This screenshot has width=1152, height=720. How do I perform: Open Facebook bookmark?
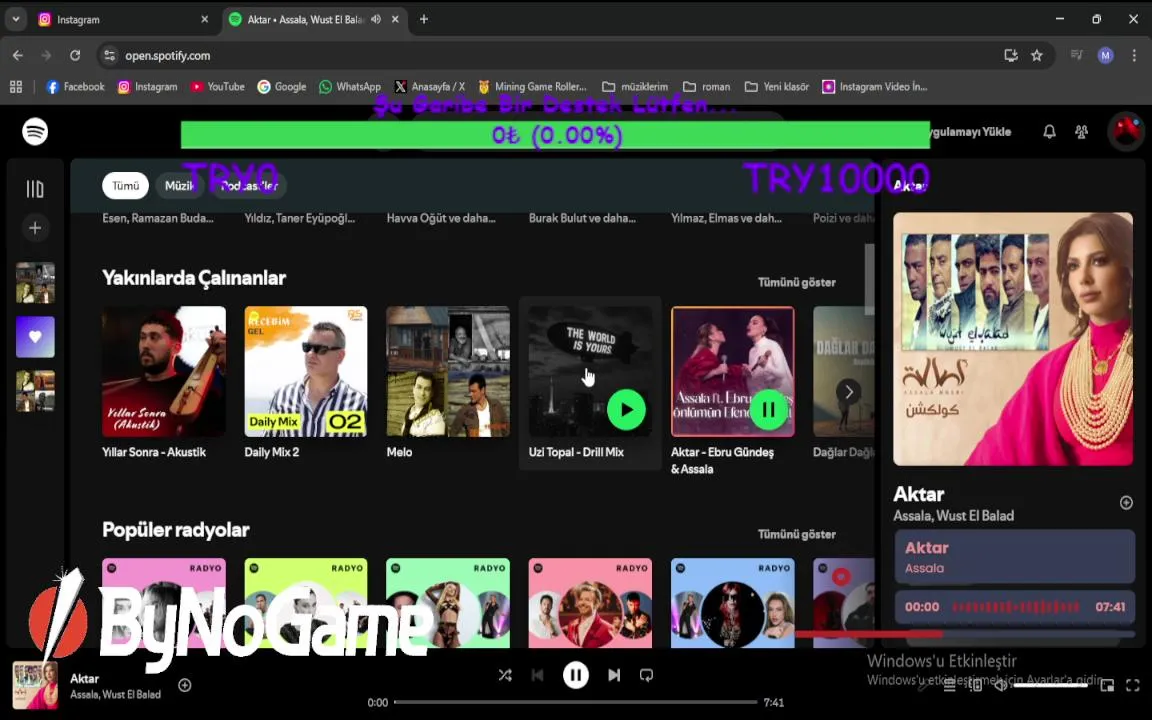(75, 87)
